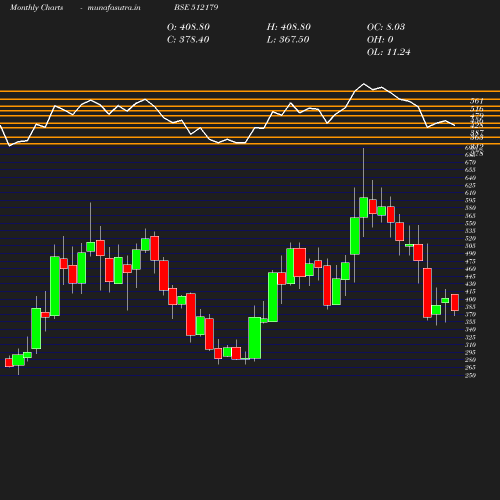500x500 pixels.
Task: Click the 475 price axis label
Action: (x=470, y=261)
